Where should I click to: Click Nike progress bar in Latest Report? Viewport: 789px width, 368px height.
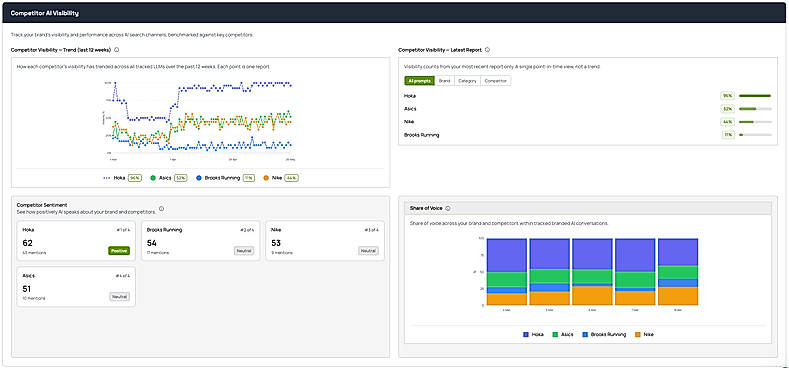click(x=755, y=121)
